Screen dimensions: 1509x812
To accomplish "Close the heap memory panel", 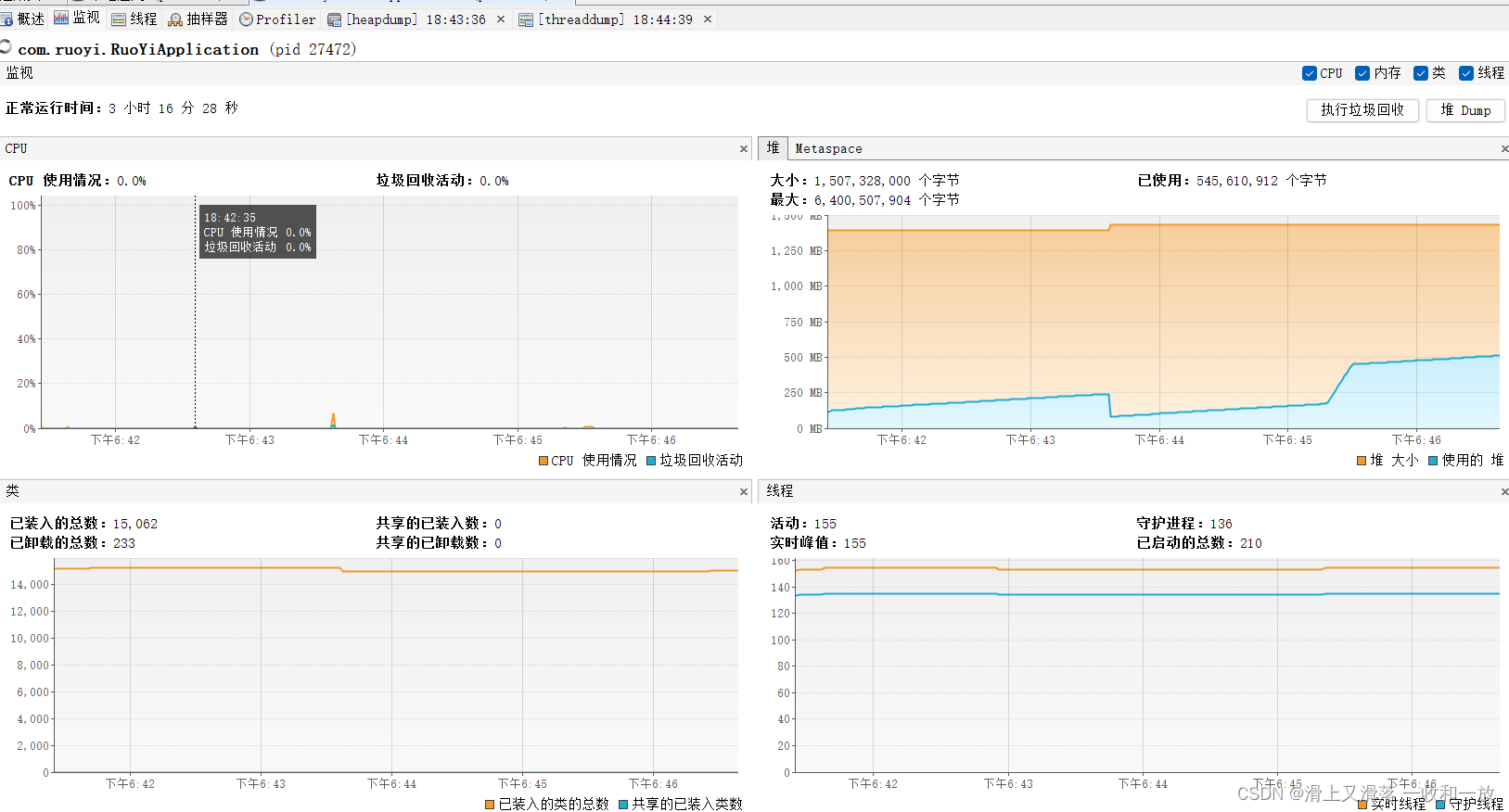I will point(1503,148).
